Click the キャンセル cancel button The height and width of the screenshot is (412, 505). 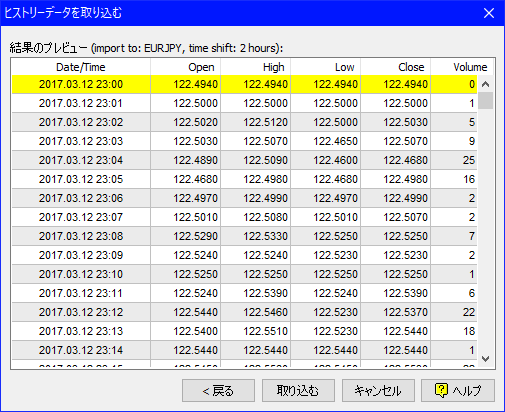coord(378,390)
